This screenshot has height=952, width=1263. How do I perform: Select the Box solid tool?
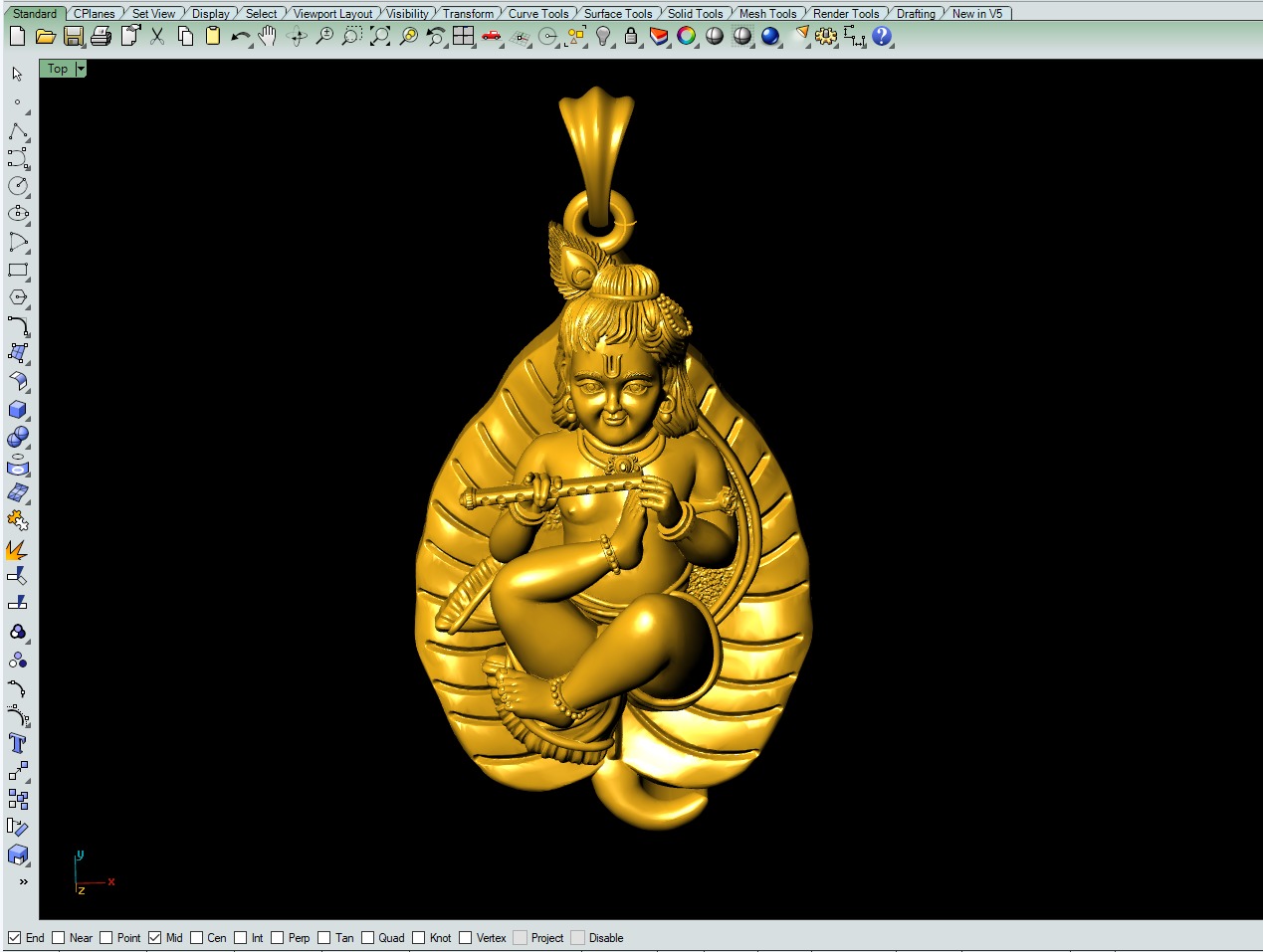click(18, 410)
